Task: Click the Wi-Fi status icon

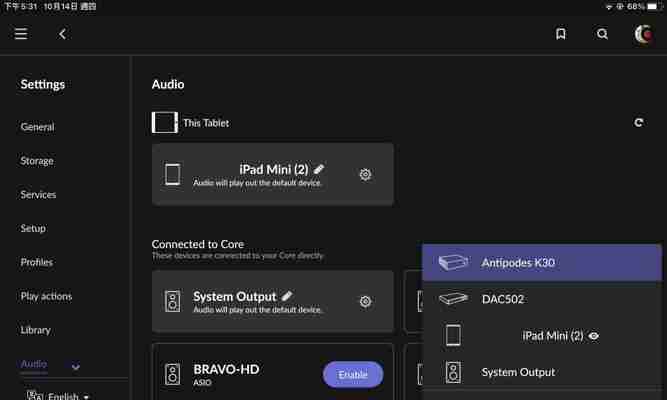Action: 609,6
